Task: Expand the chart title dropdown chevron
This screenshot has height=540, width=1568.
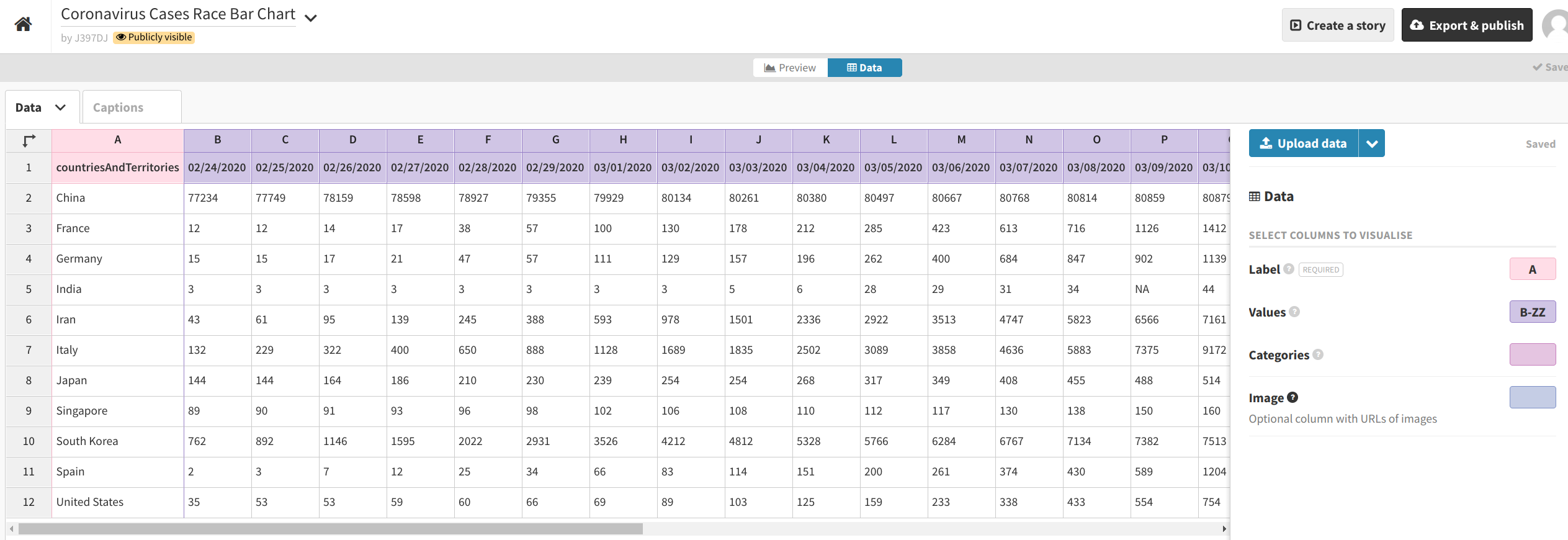Action: pos(311,18)
